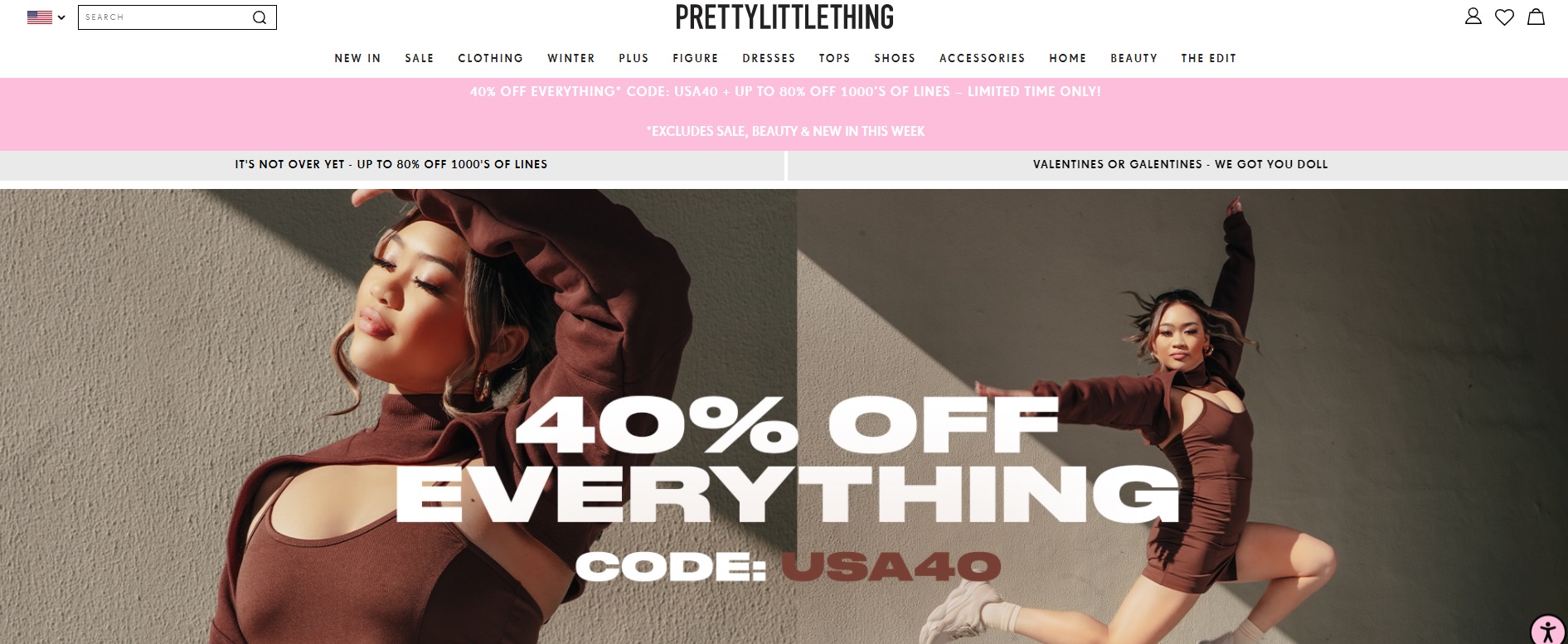Open the wishlist heart icon
Screen dimensions: 1568x644
tap(1504, 17)
